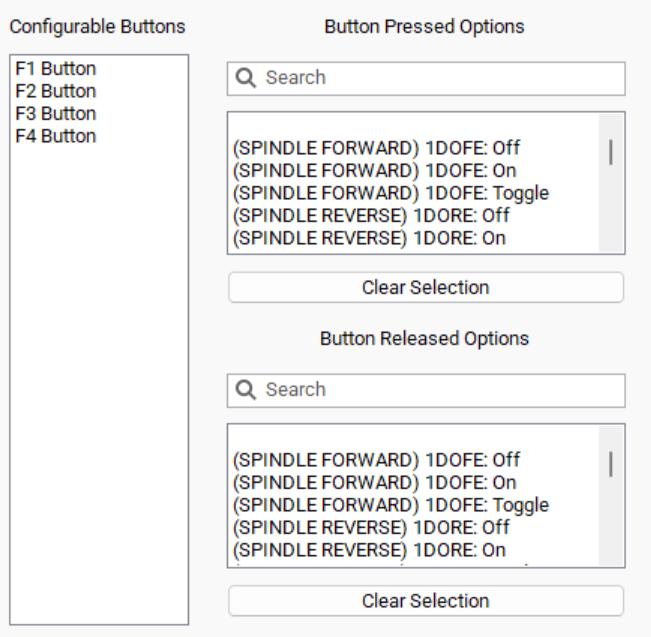Select F4 Button in Configurable Buttons list
The image size is (651, 637).
tap(56, 136)
